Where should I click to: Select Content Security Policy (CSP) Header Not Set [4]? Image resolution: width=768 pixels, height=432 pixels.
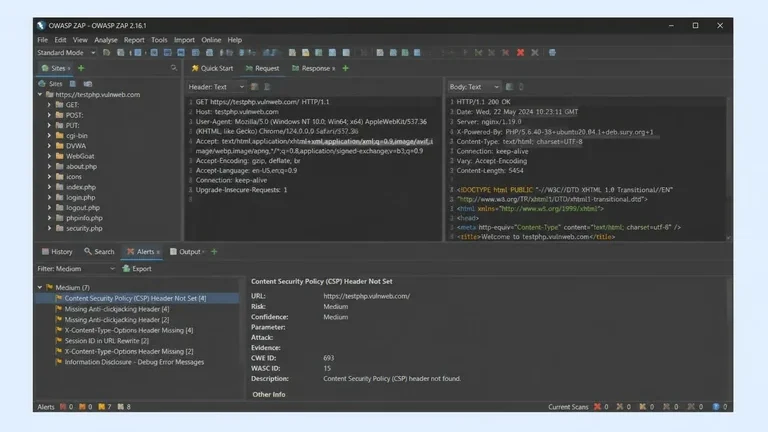point(135,298)
